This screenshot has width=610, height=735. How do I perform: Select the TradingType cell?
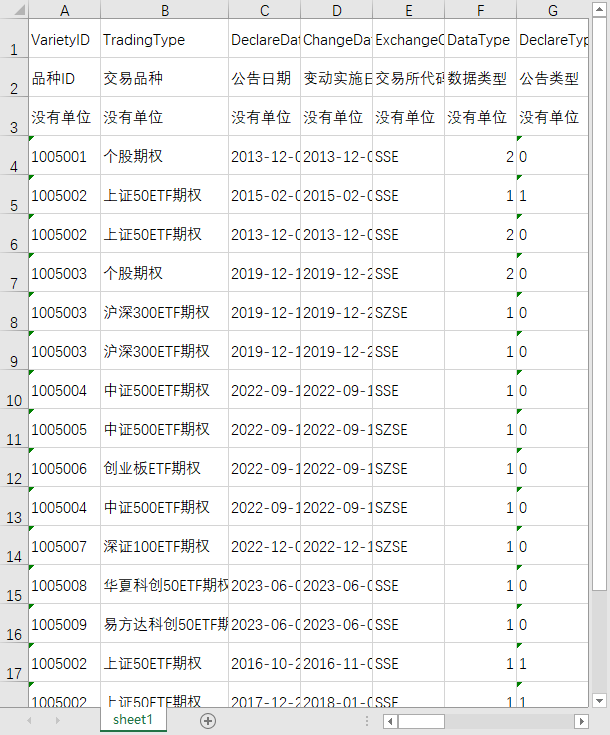coord(165,38)
